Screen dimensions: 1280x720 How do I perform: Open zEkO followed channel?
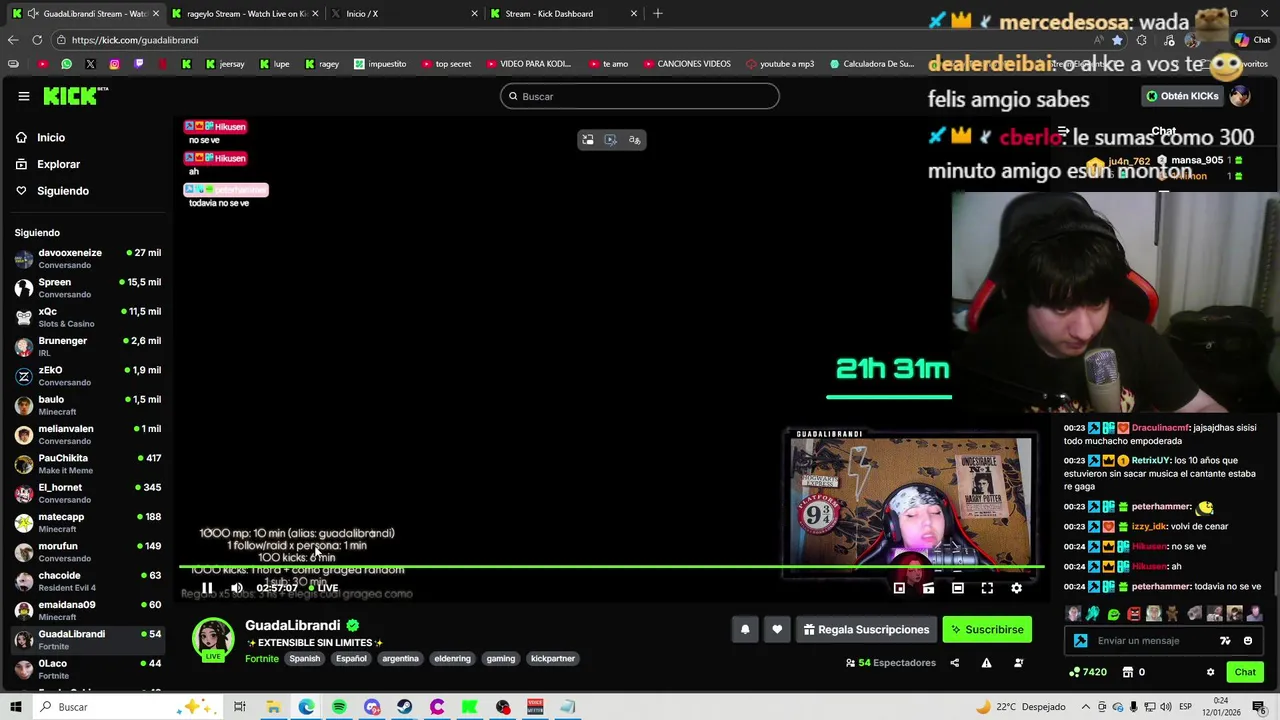coord(88,376)
